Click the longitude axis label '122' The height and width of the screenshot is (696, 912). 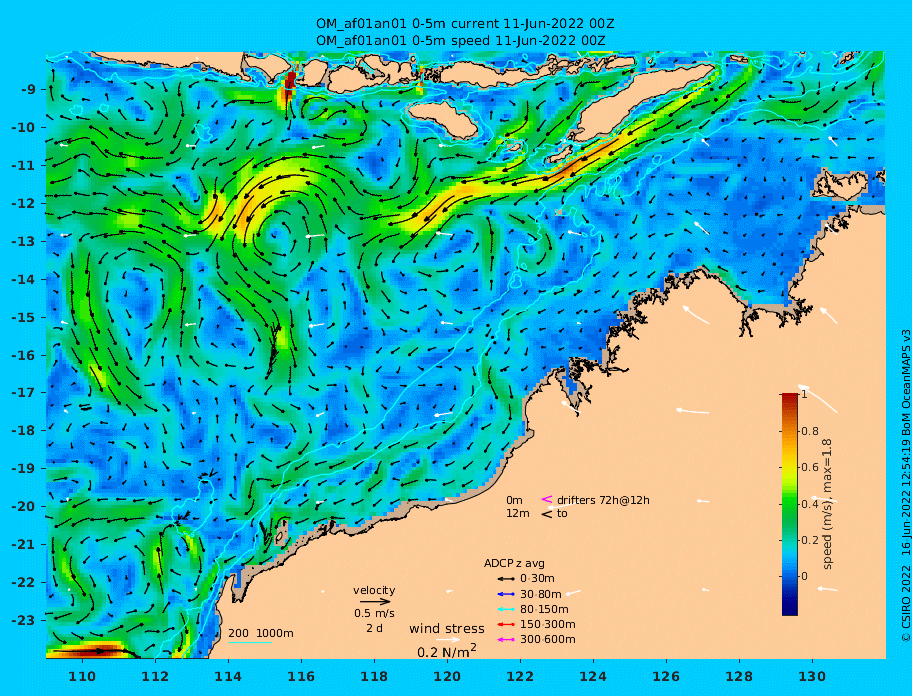(x=520, y=676)
